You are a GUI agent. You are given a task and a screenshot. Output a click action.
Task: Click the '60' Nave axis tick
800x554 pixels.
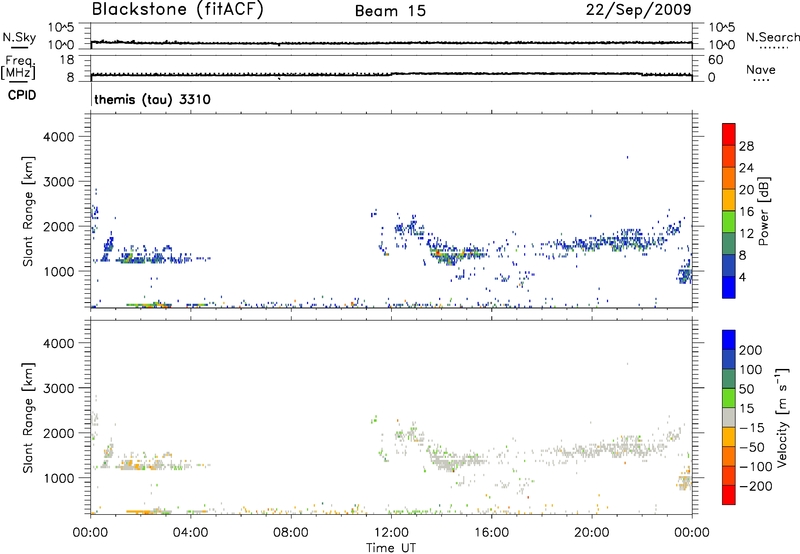(715, 60)
